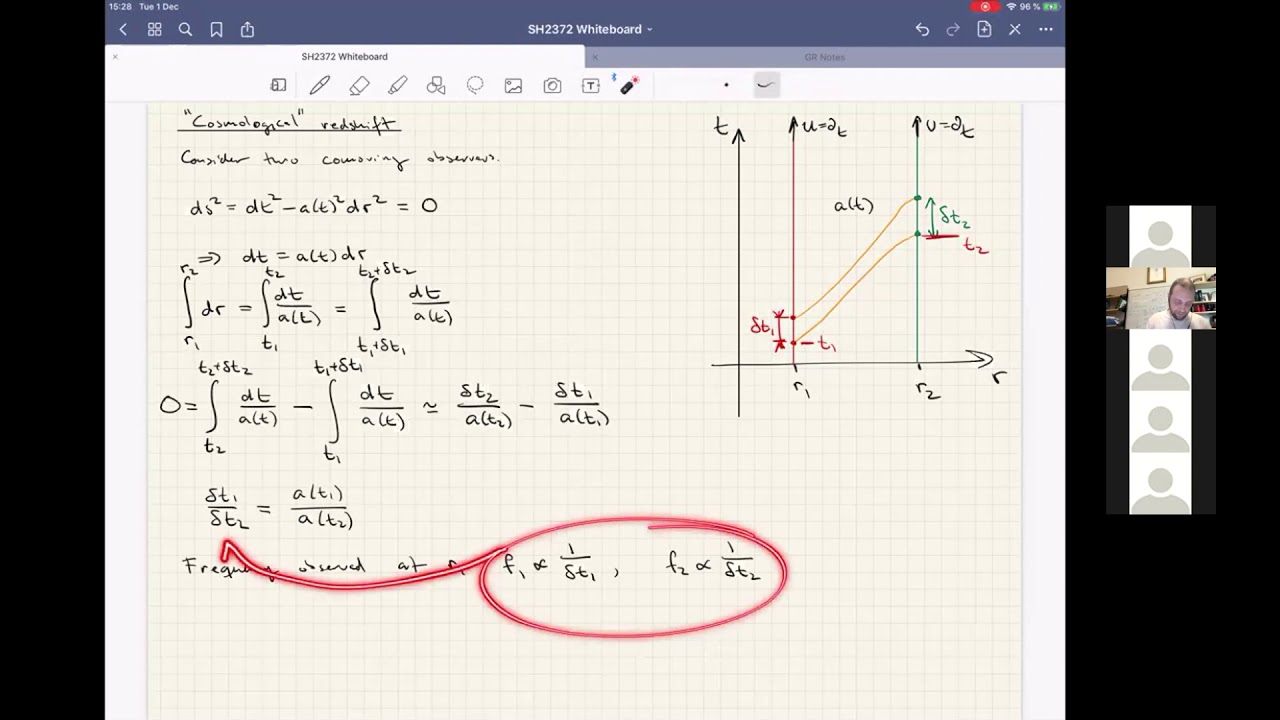
Task: Open the search magnifier
Action: [x=185, y=30]
